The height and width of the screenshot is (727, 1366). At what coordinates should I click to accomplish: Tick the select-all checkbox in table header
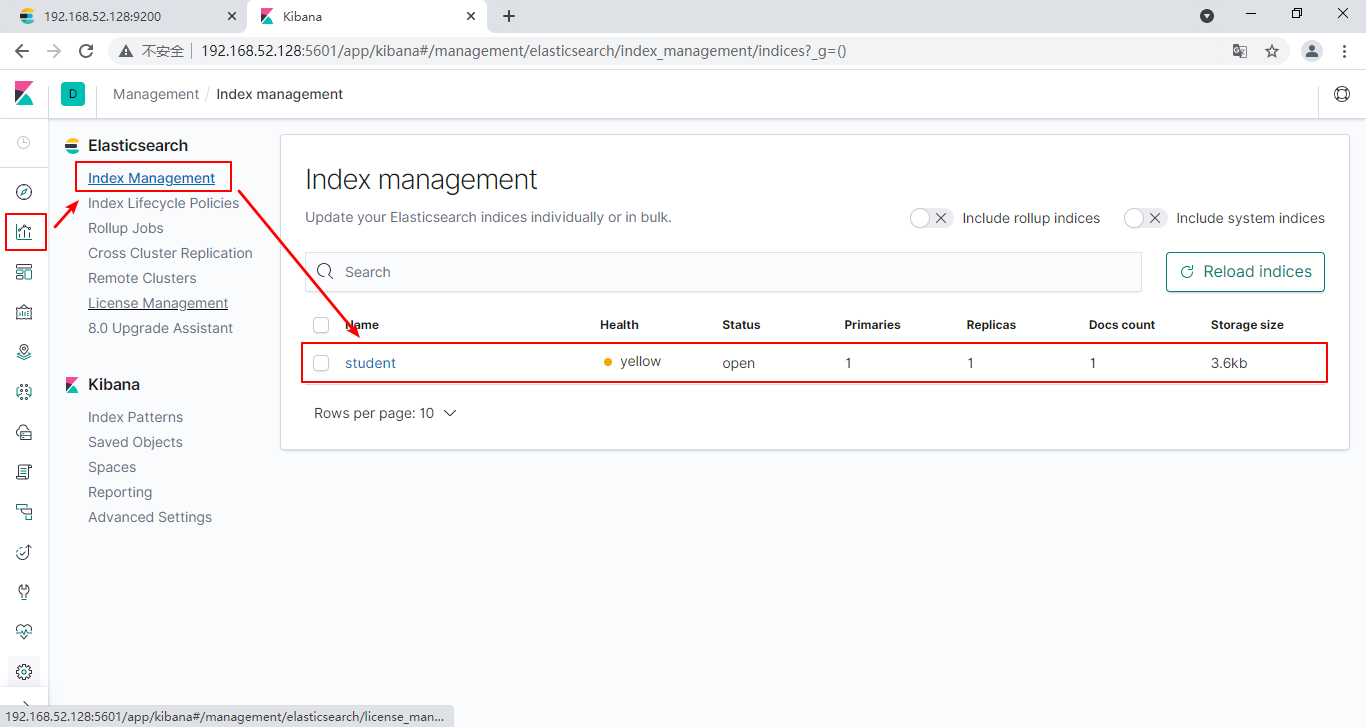point(321,325)
